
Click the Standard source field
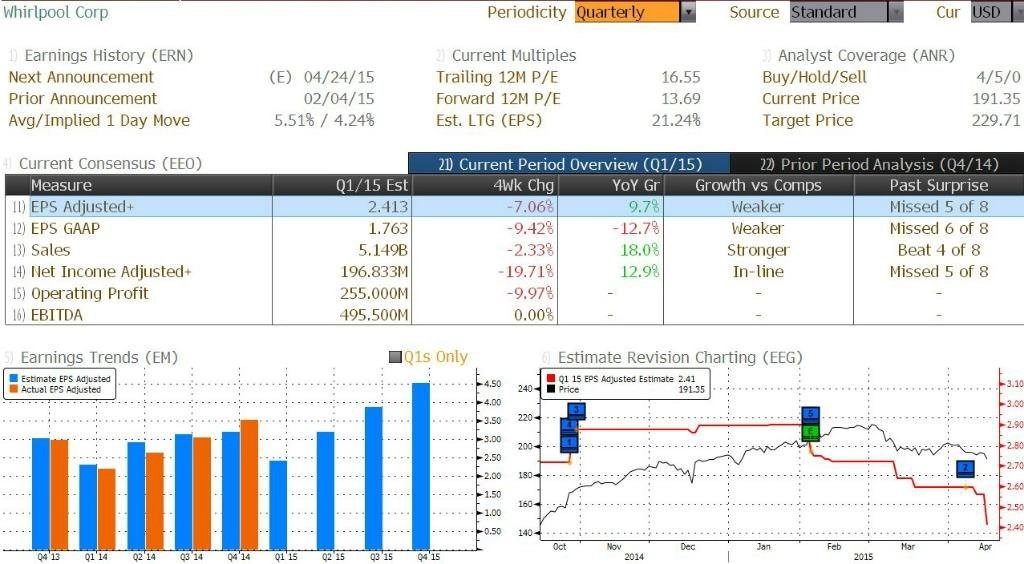click(839, 12)
